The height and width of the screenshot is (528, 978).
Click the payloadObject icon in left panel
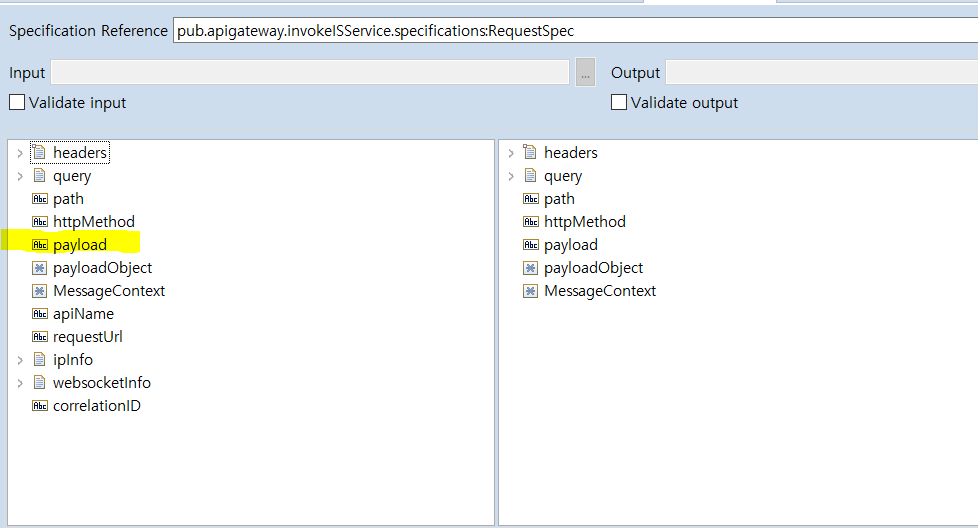[x=40, y=268]
